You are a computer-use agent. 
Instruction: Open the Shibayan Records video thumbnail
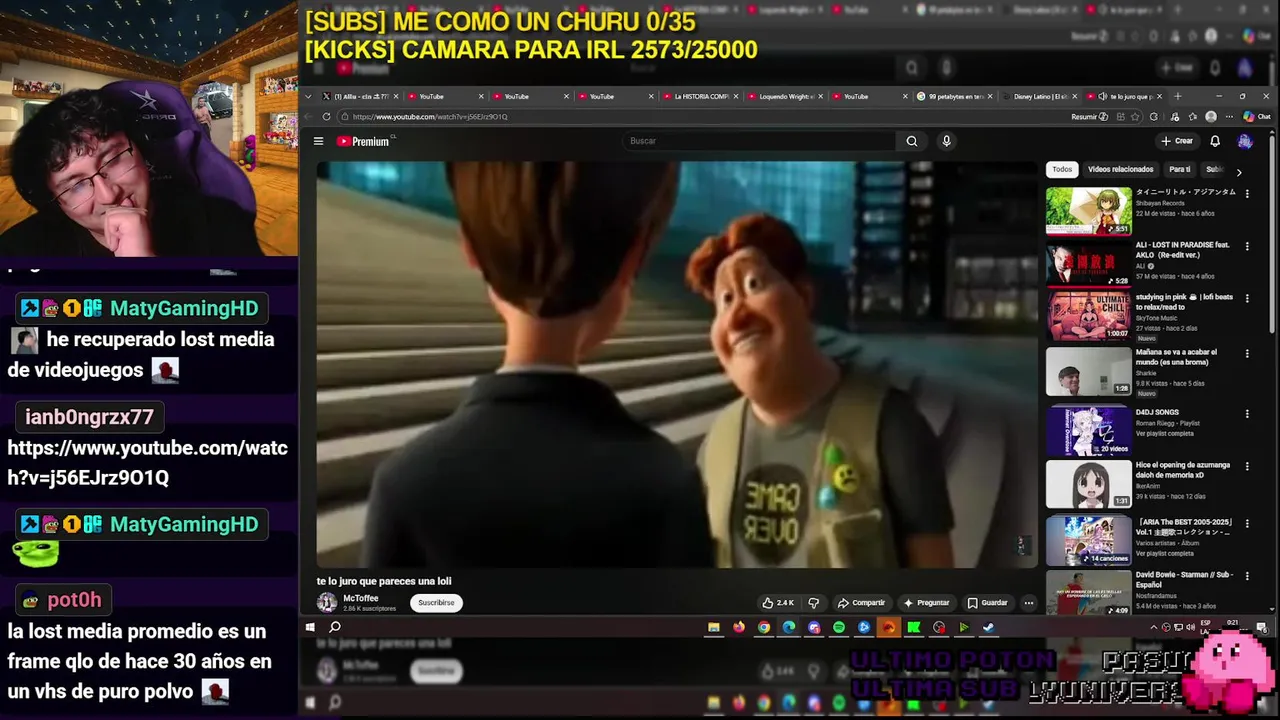tap(1089, 211)
